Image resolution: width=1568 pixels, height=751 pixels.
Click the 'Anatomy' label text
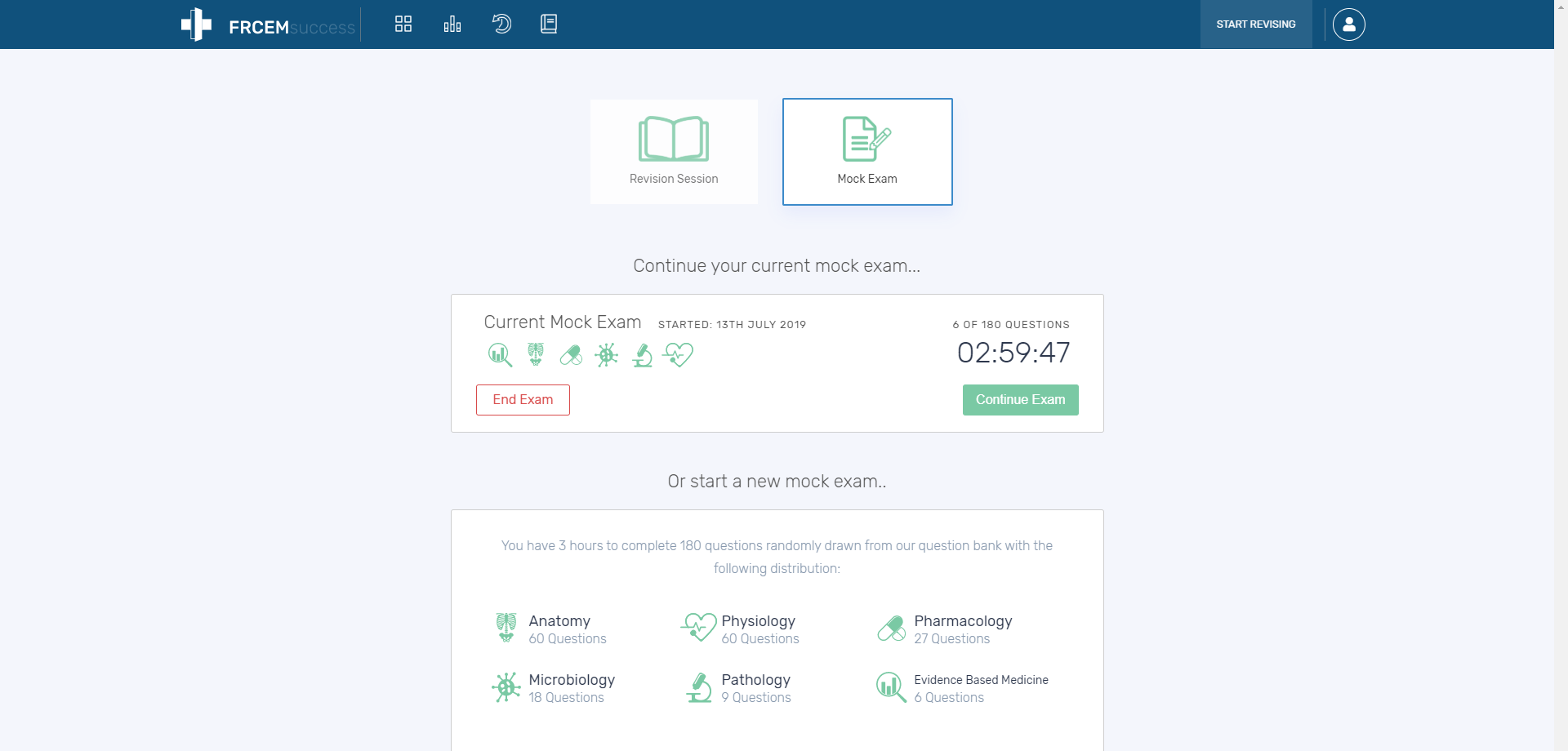[559, 621]
